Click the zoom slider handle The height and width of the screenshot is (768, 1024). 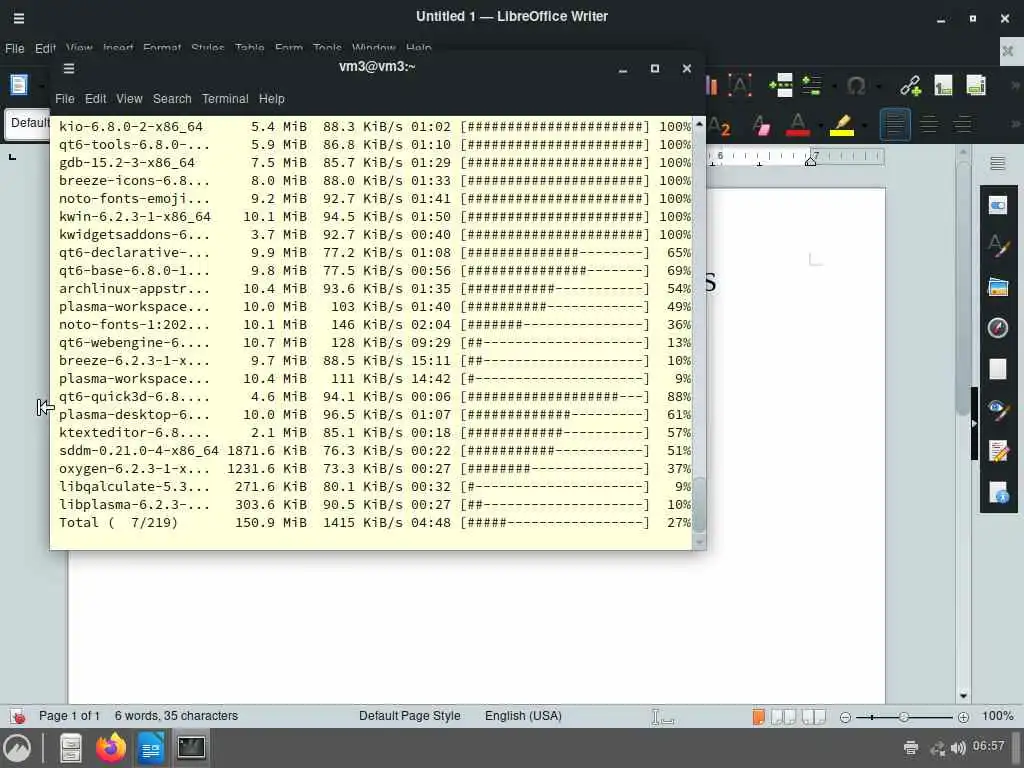click(x=904, y=717)
